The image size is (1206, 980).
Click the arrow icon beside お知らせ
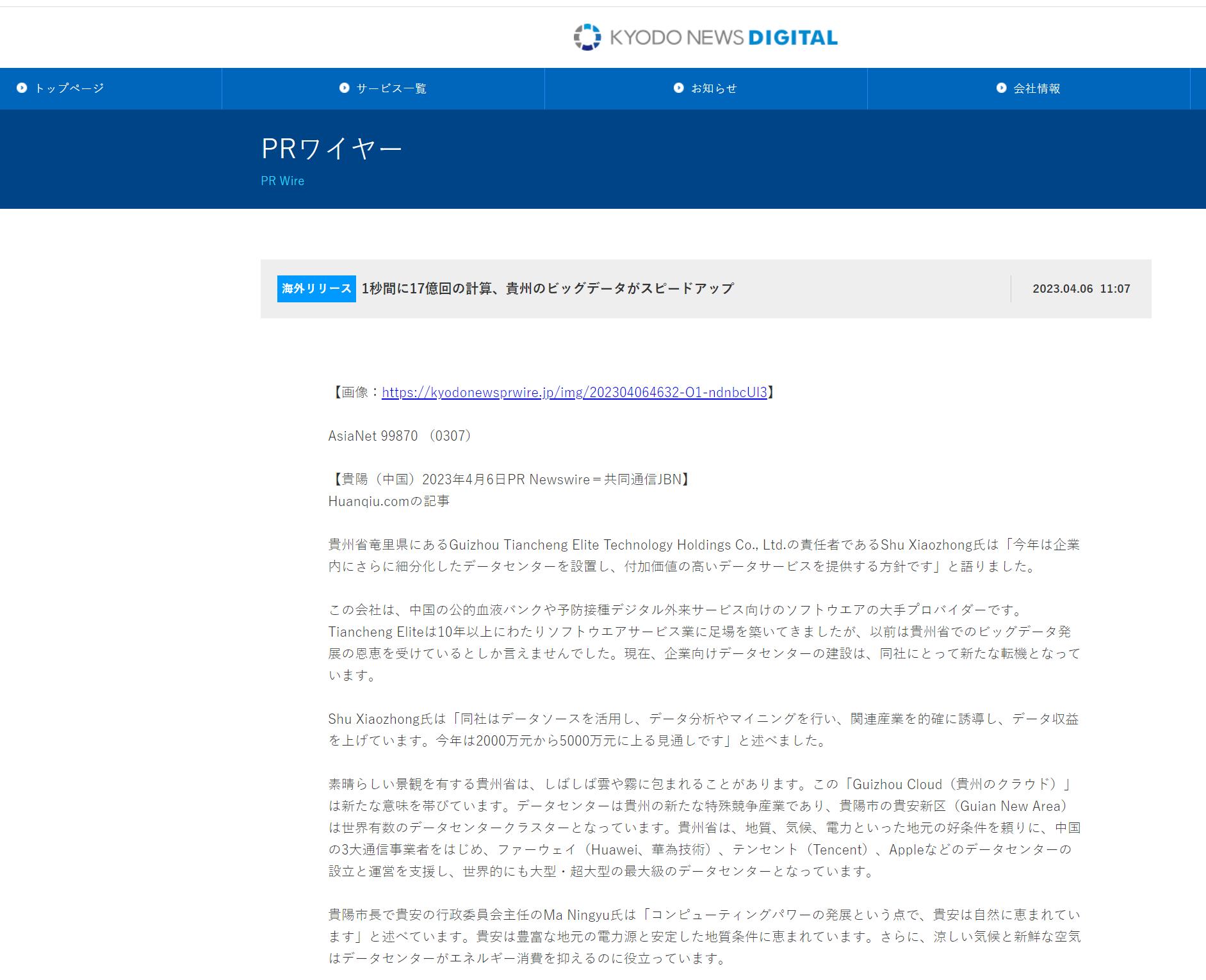point(679,88)
